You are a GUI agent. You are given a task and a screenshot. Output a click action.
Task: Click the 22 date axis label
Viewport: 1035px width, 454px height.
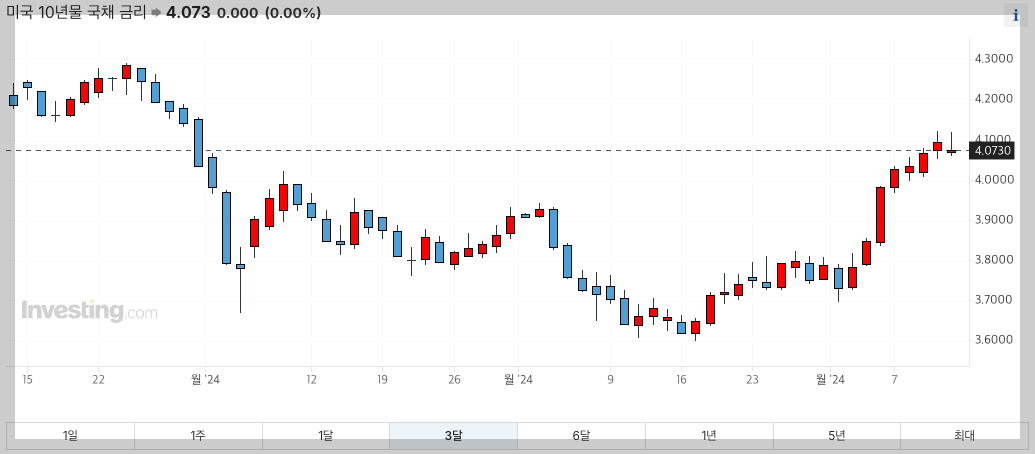(98, 379)
